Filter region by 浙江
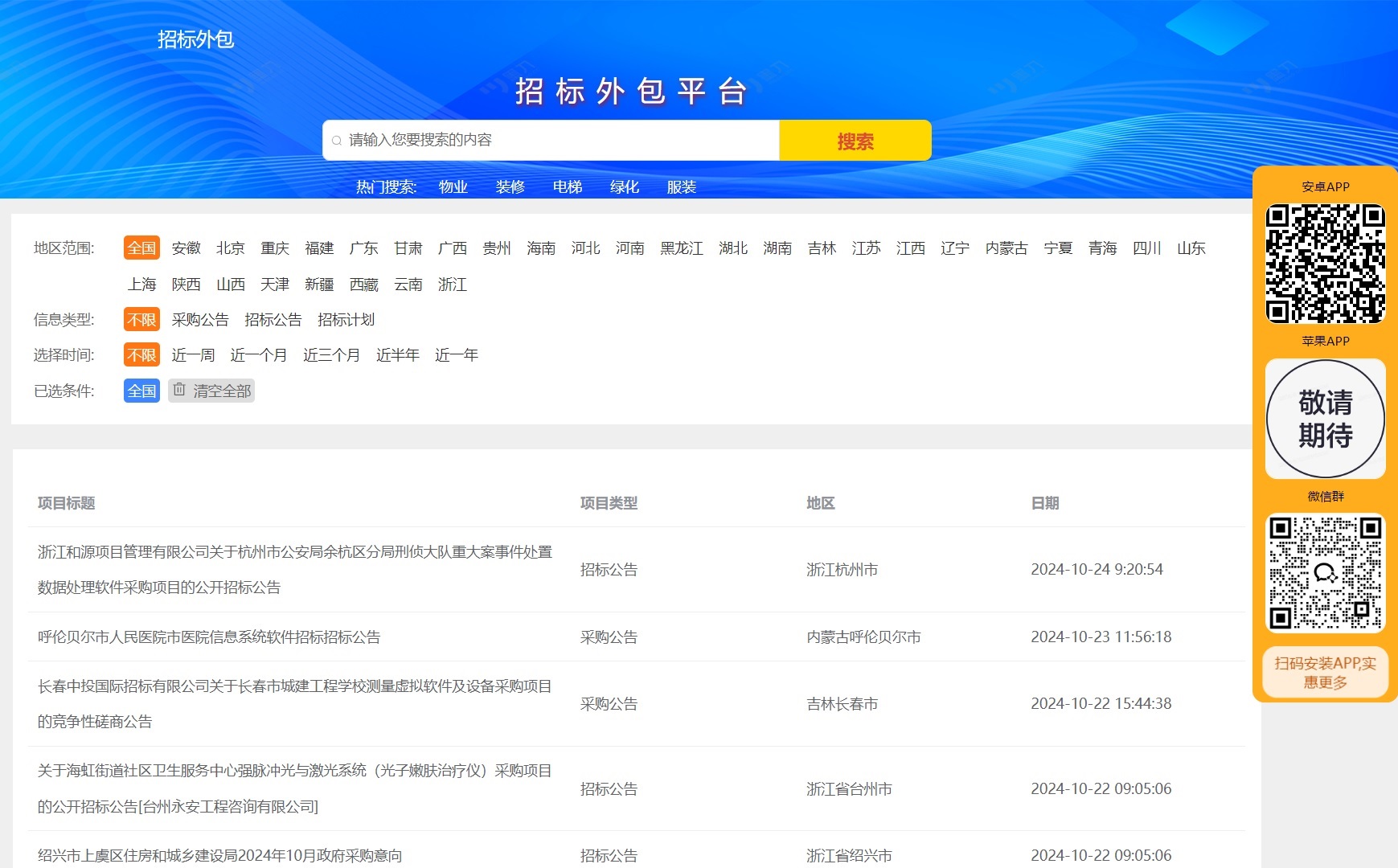 coord(452,285)
